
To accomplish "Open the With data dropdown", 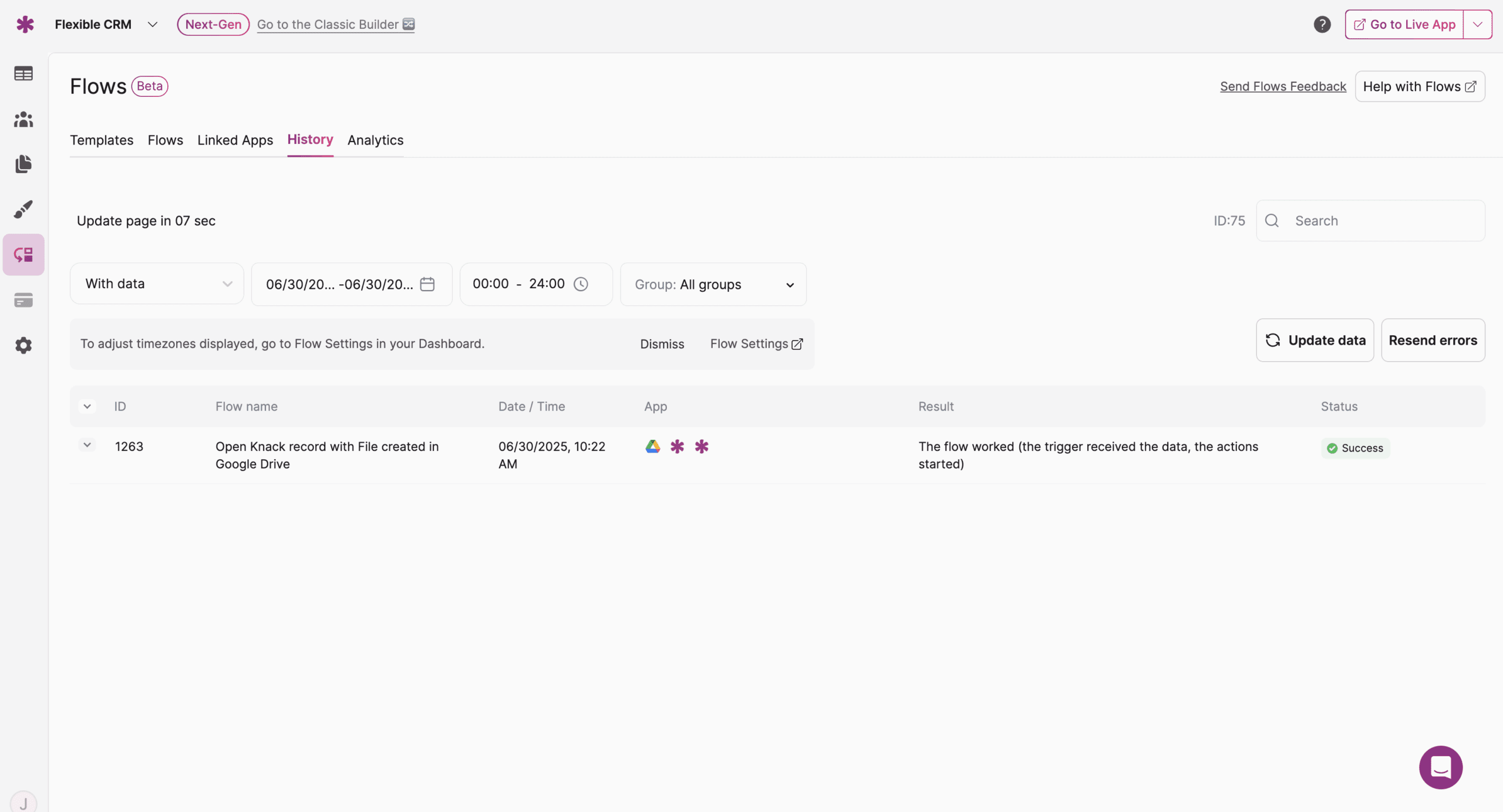I will pos(157,284).
